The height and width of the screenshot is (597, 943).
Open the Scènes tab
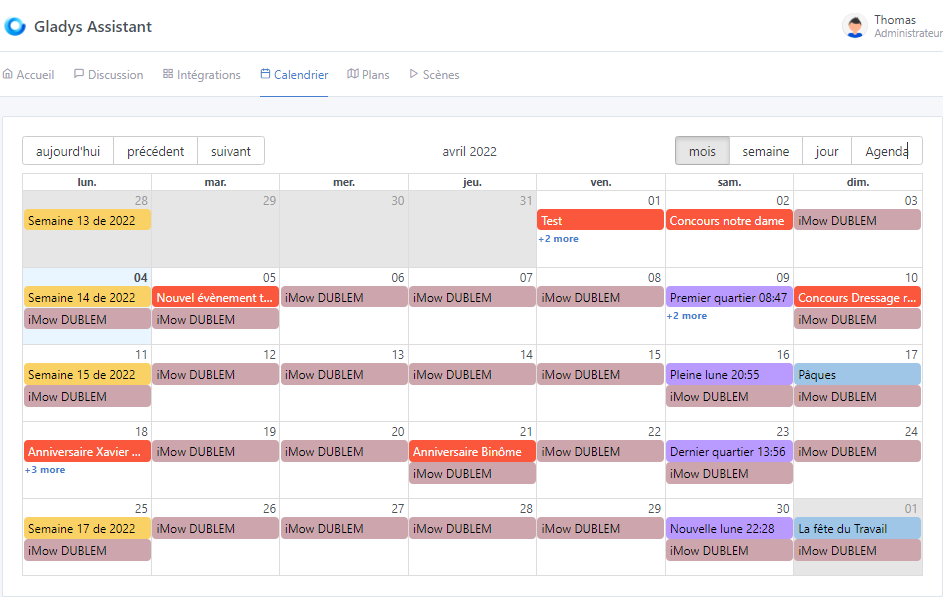coord(434,75)
